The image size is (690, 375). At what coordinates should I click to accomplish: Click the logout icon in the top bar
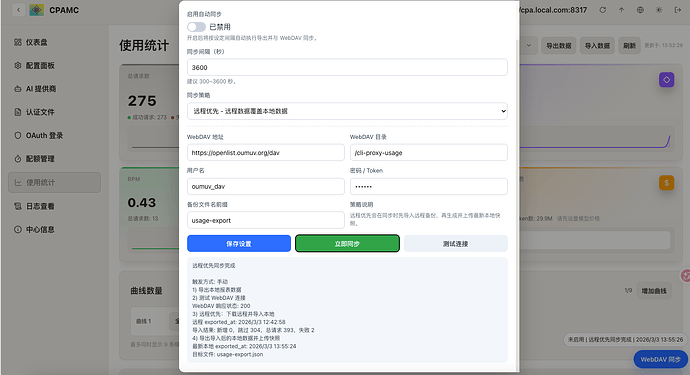[678, 10]
